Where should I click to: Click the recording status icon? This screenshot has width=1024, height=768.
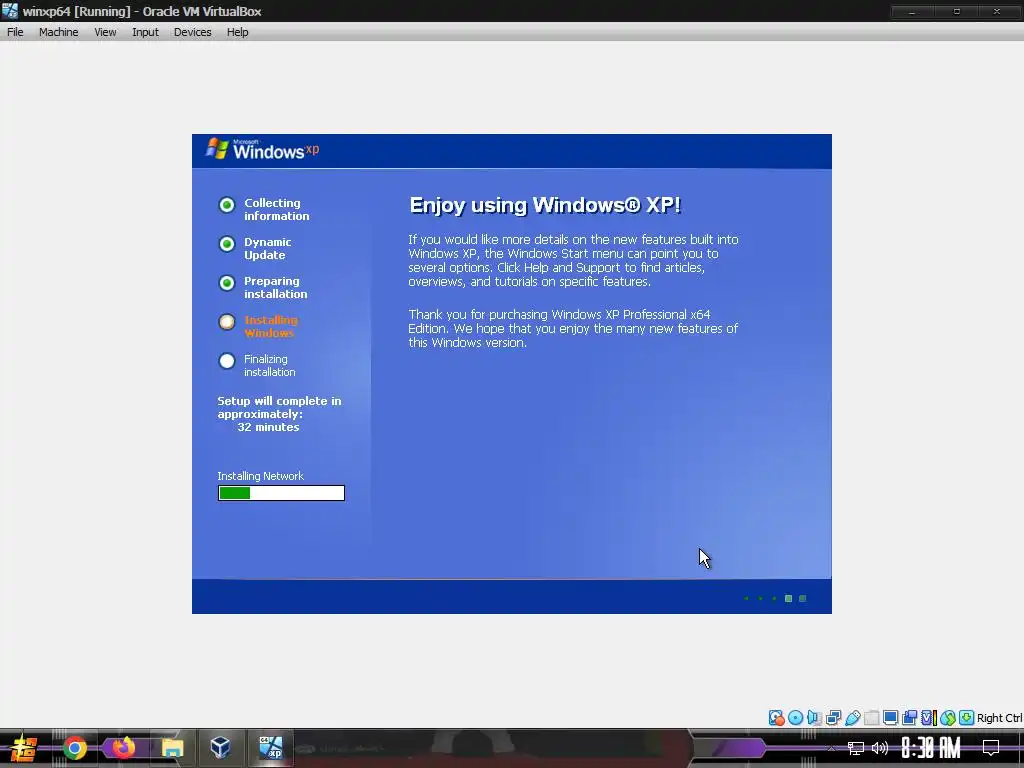coord(909,718)
